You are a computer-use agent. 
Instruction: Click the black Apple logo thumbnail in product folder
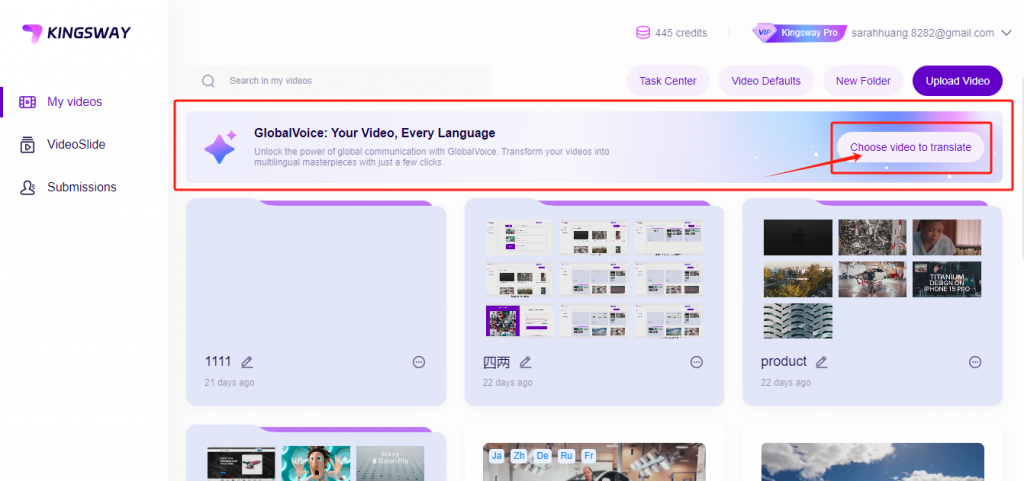(798, 237)
